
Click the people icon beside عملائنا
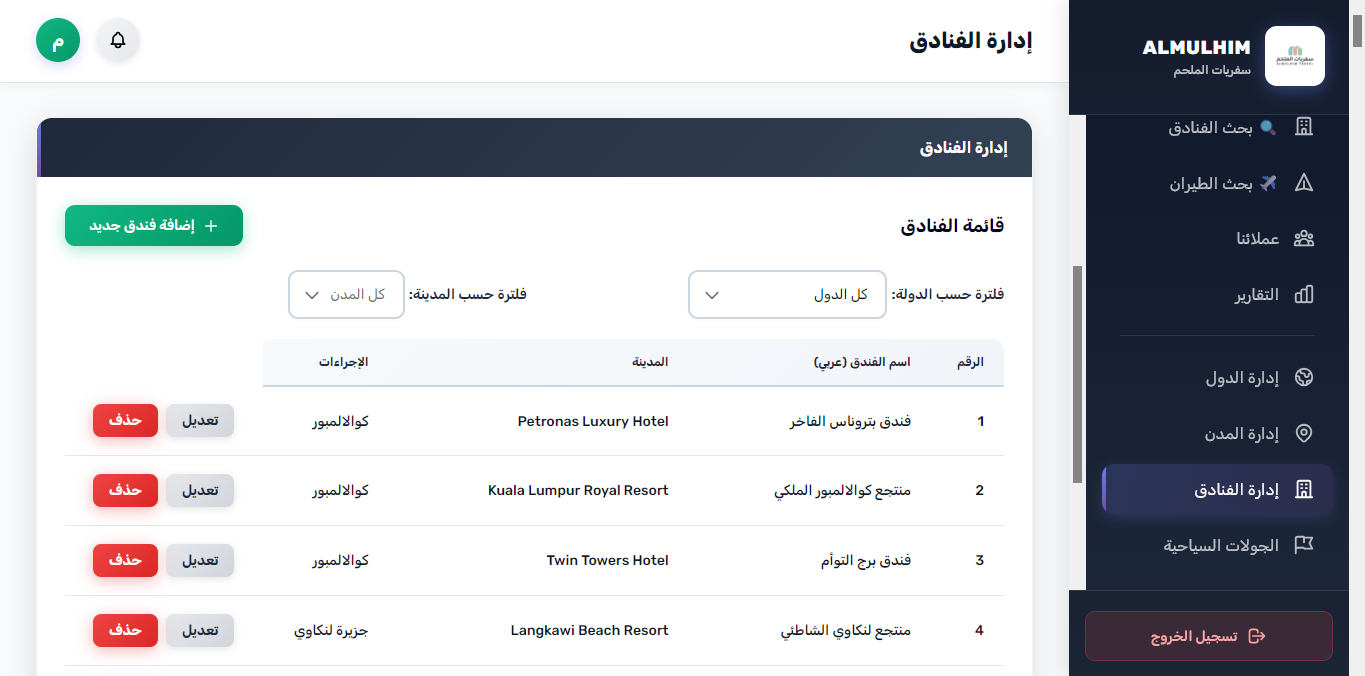pyautogui.click(x=1303, y=239)
